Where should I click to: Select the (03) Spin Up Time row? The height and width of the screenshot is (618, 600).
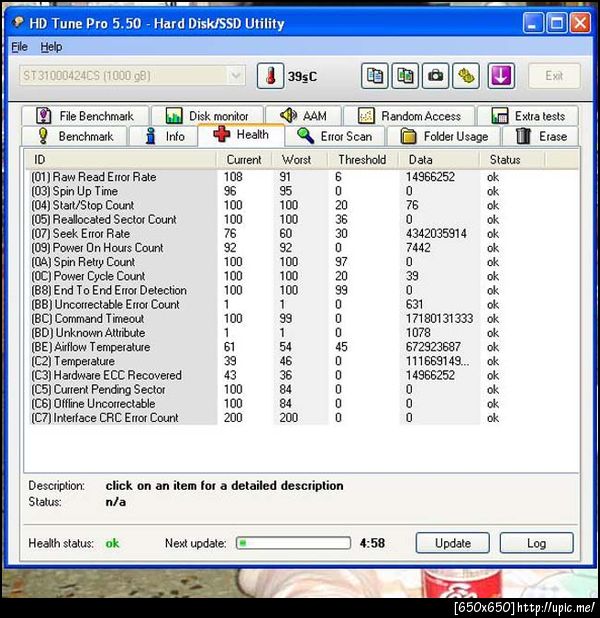302,191
